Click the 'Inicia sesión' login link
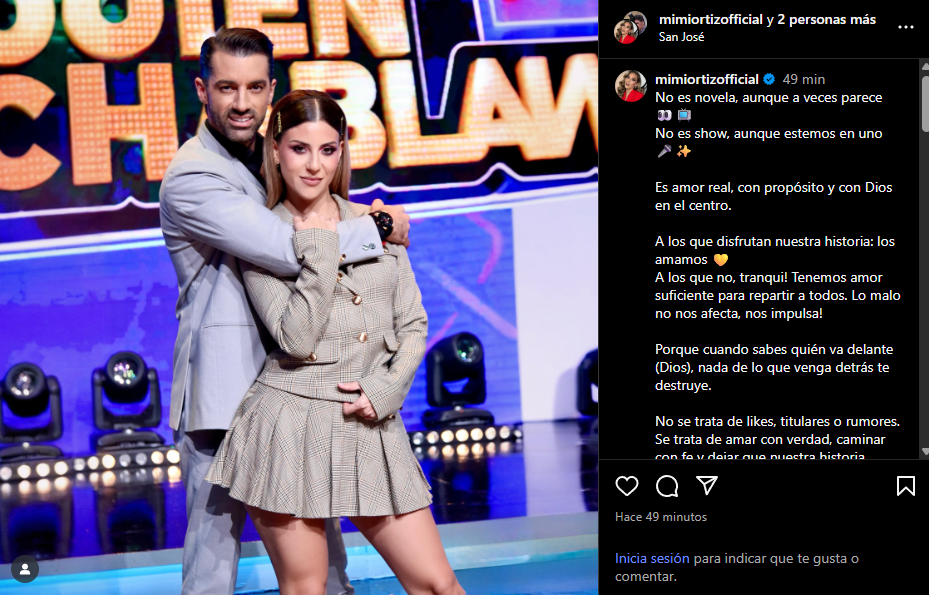The image size is (929, 595). (x=652, y=558)
